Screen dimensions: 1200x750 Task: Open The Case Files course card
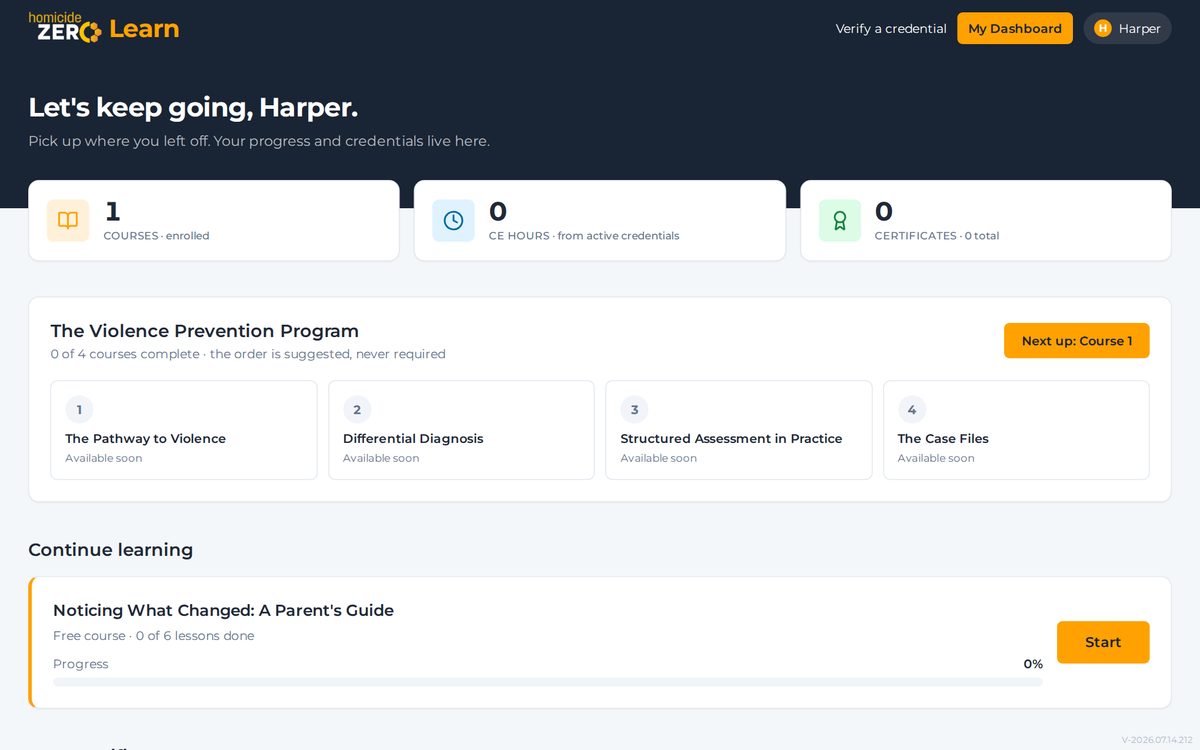pyautogui.click(x=1016, y=430)
